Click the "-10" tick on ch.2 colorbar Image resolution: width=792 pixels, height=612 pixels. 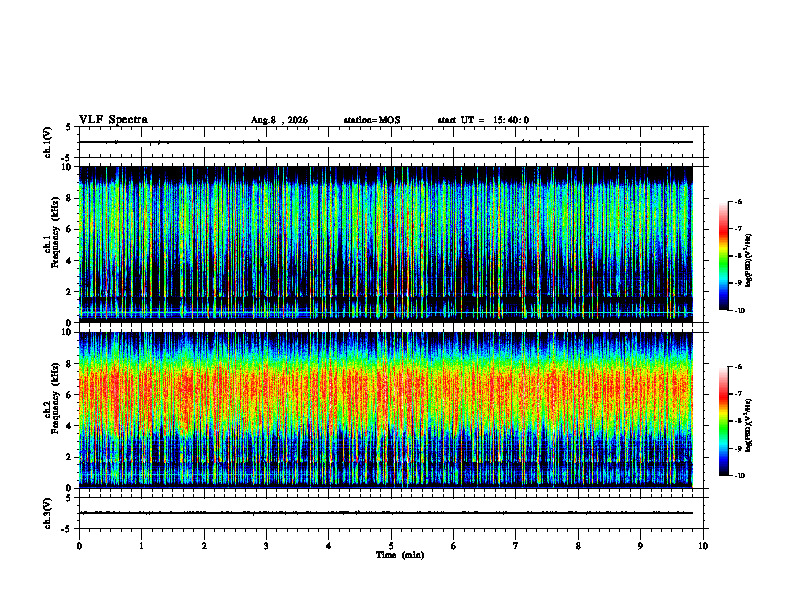pyautogui.click(x=739, y=476)
